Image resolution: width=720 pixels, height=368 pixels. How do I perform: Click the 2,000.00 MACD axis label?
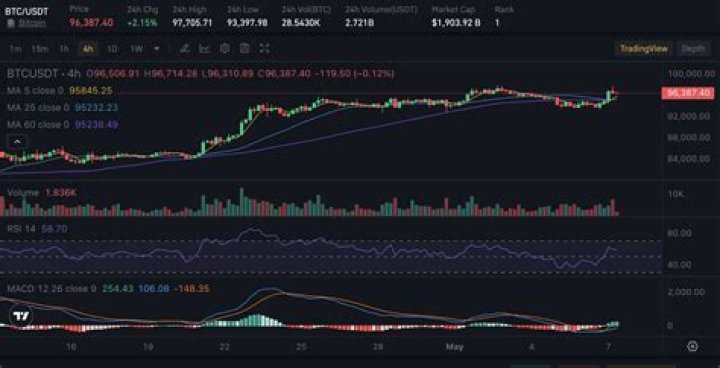point(686,292)
